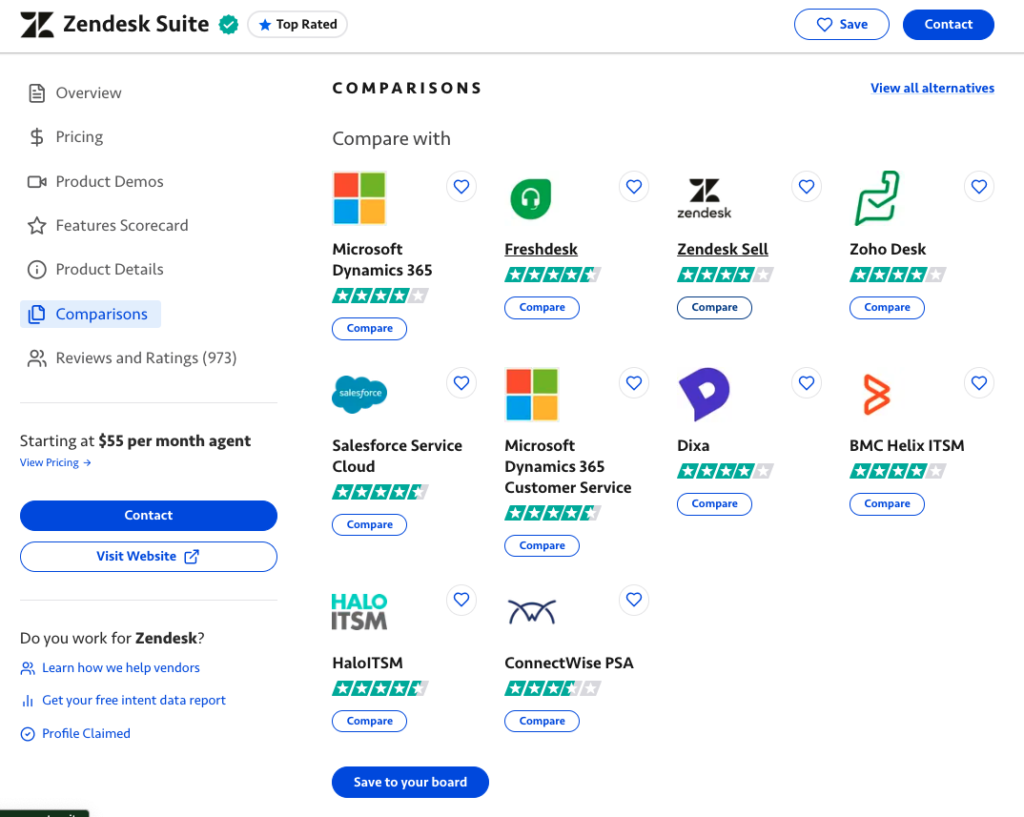Click the Salesforce cloud logo
Image resolution: width=1024 pixels, height=817 pixels.
(x=359, y=394)
